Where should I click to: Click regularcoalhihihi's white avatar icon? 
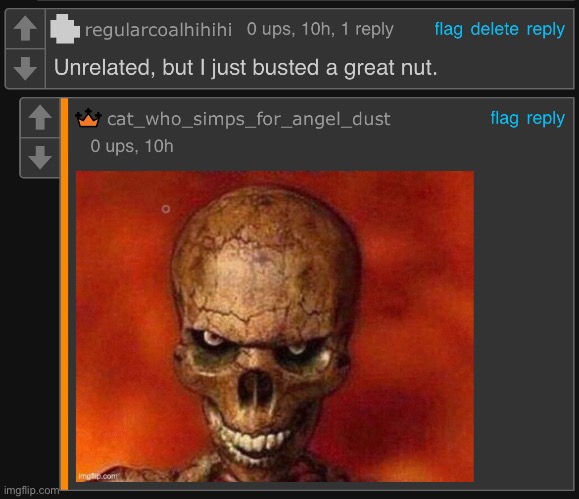65,29
